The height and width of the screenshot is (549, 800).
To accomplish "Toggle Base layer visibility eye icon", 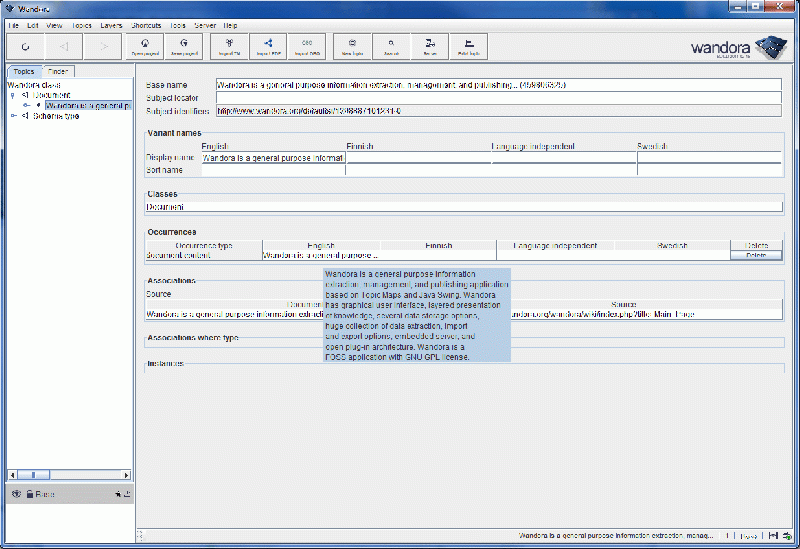I will (16, 495).
